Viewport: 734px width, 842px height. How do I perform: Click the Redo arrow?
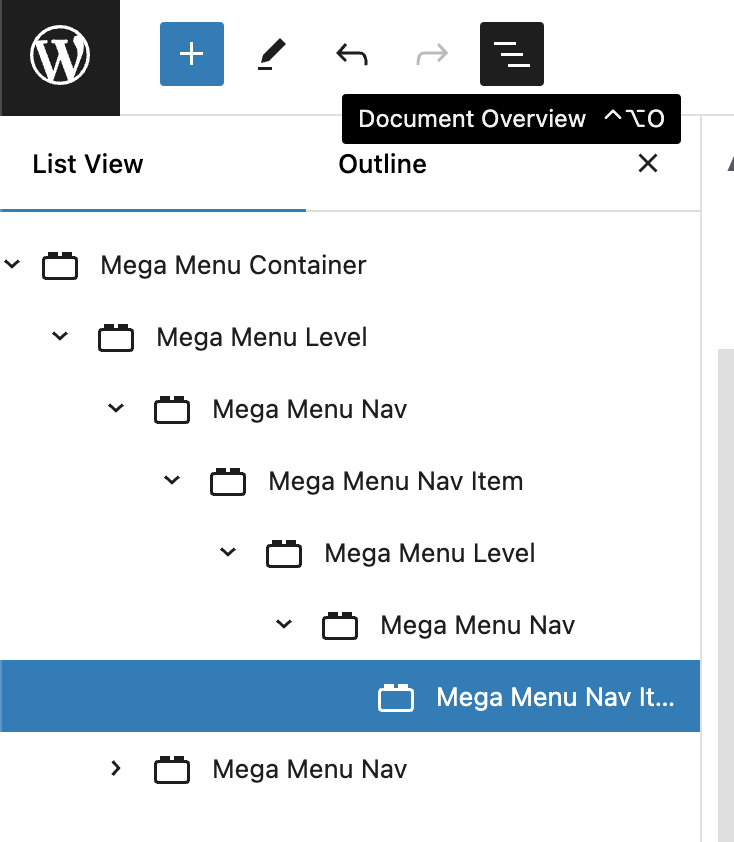coord(432,54)
